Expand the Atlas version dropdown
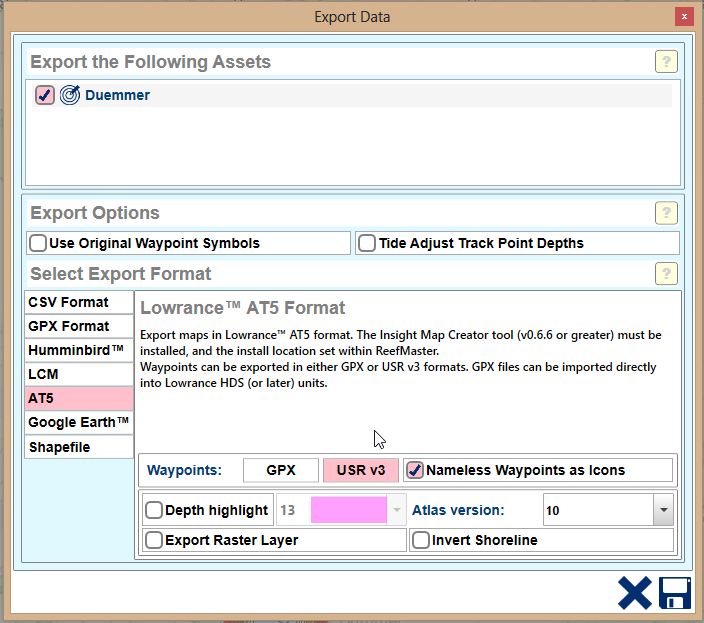The image size is (704, 623). pyautogui.click(x=663, y=510)
